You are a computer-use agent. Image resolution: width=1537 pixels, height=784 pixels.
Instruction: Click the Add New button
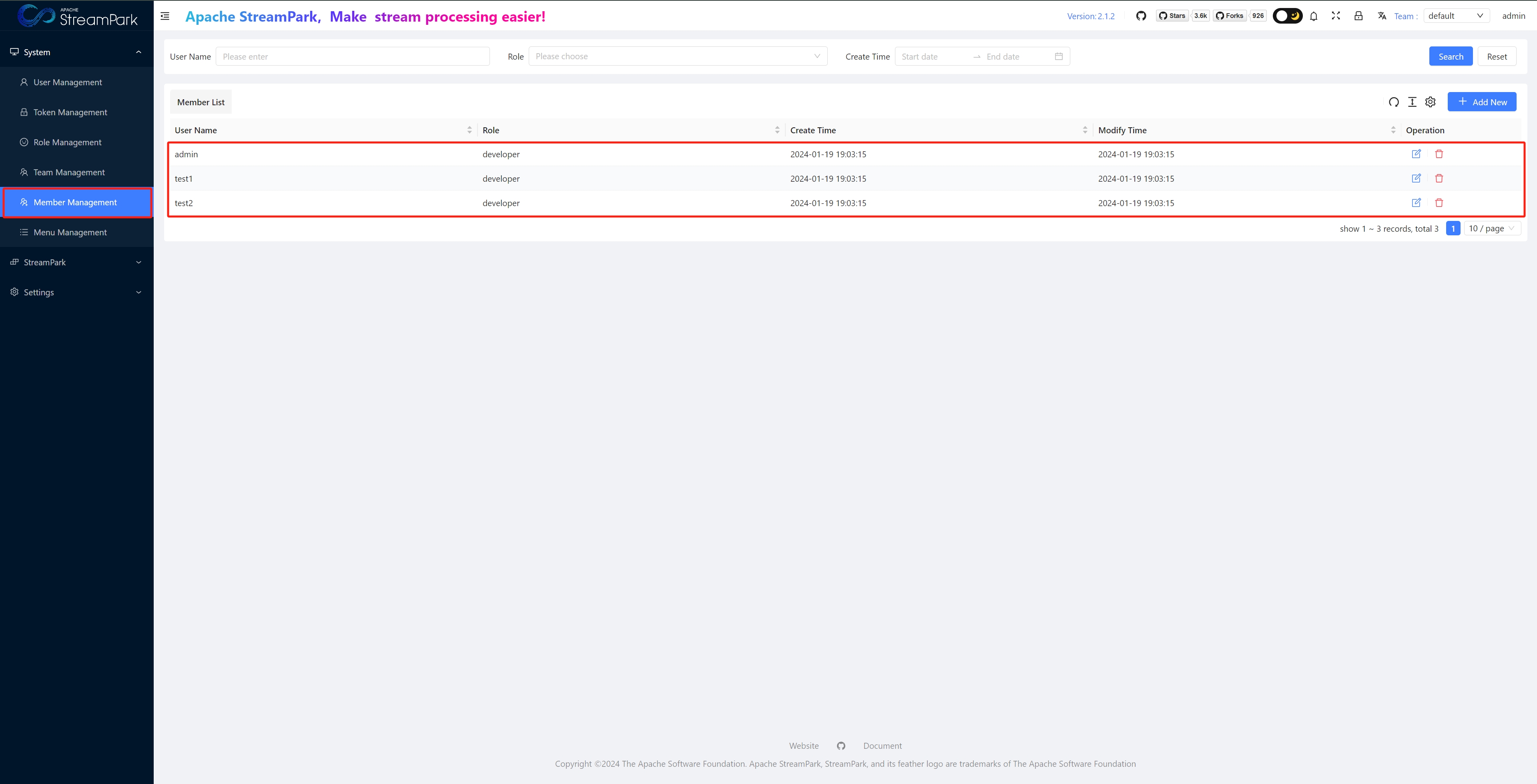pos(1481,102)
